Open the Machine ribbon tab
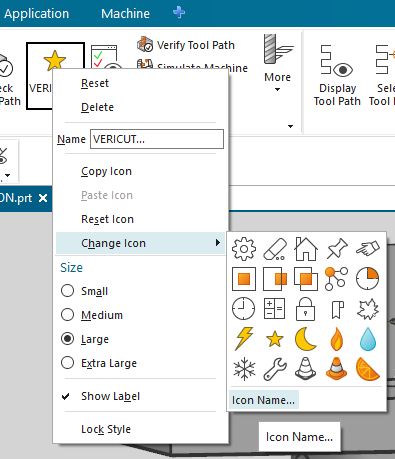This screenshot has width=395, height=459. point(125,13)
